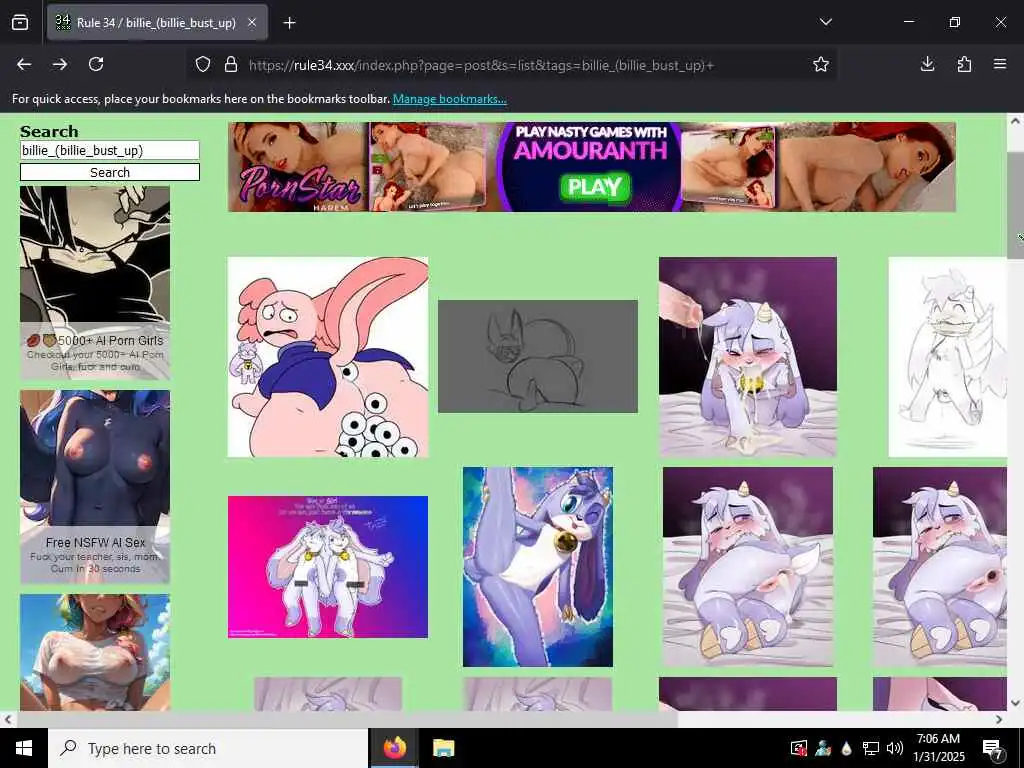Reload the current page

96,64
